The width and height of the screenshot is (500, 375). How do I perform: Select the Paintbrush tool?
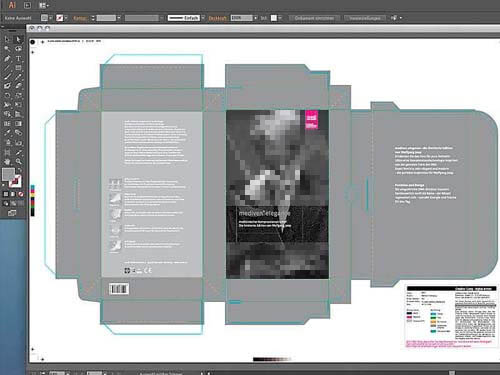7,76
